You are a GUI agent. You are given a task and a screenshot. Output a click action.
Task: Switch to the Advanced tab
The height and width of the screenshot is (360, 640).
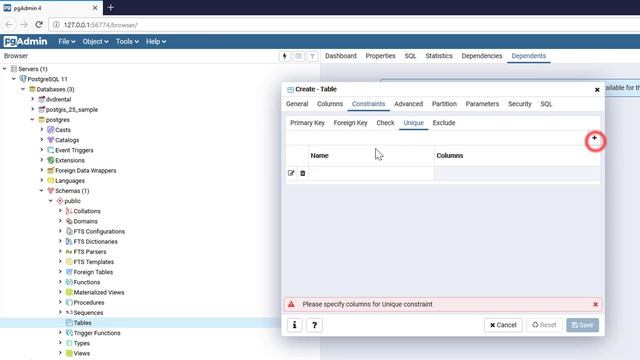coord(408,104)
